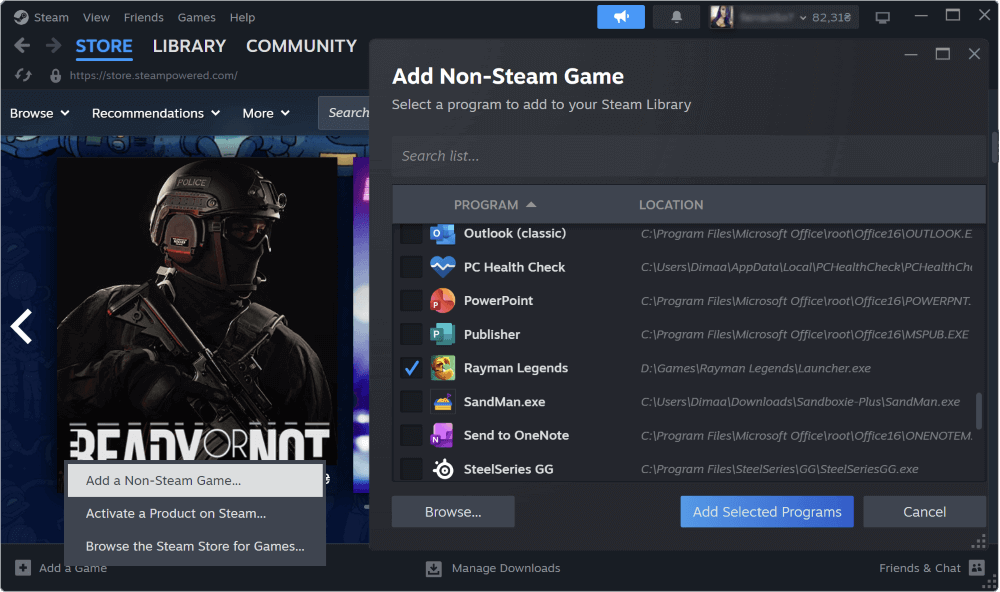1000x592 pixels.
Task: Open the Friends & Chat icon
Action: 977,568
